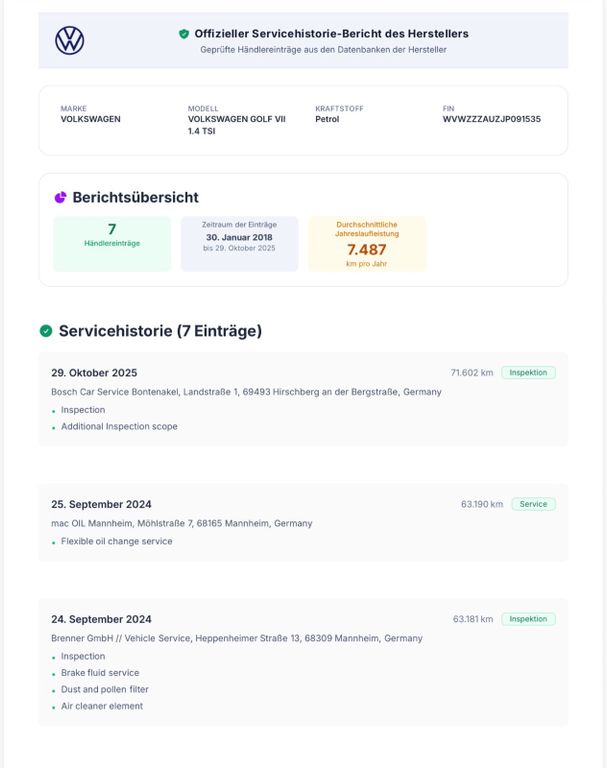The height and width of the screenshot is (768, 607).
Task: Click the Air cleaner element item
Action: point(102,706)
